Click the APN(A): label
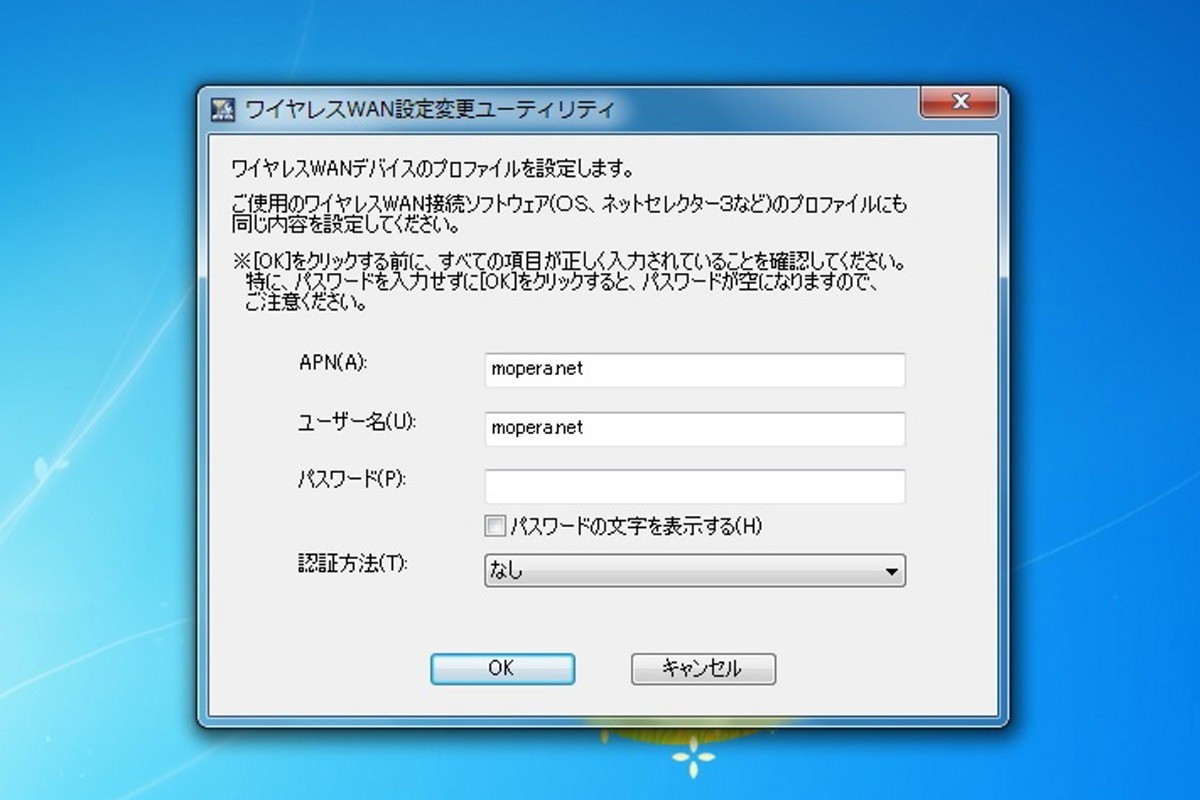Screen dimensions: 1200x800 (332, 361)
